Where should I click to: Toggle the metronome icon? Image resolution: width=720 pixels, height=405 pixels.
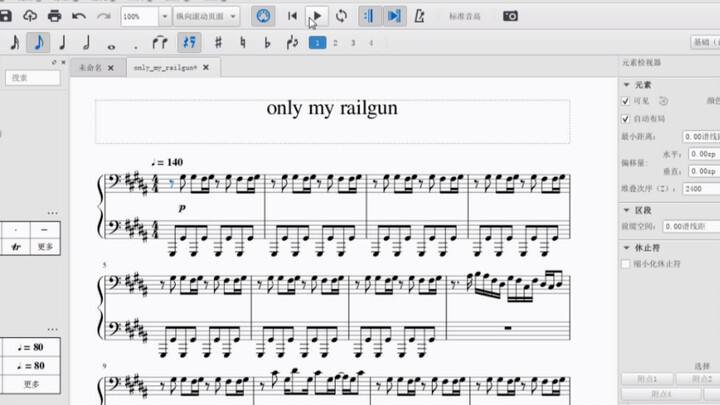click(419, 16)
